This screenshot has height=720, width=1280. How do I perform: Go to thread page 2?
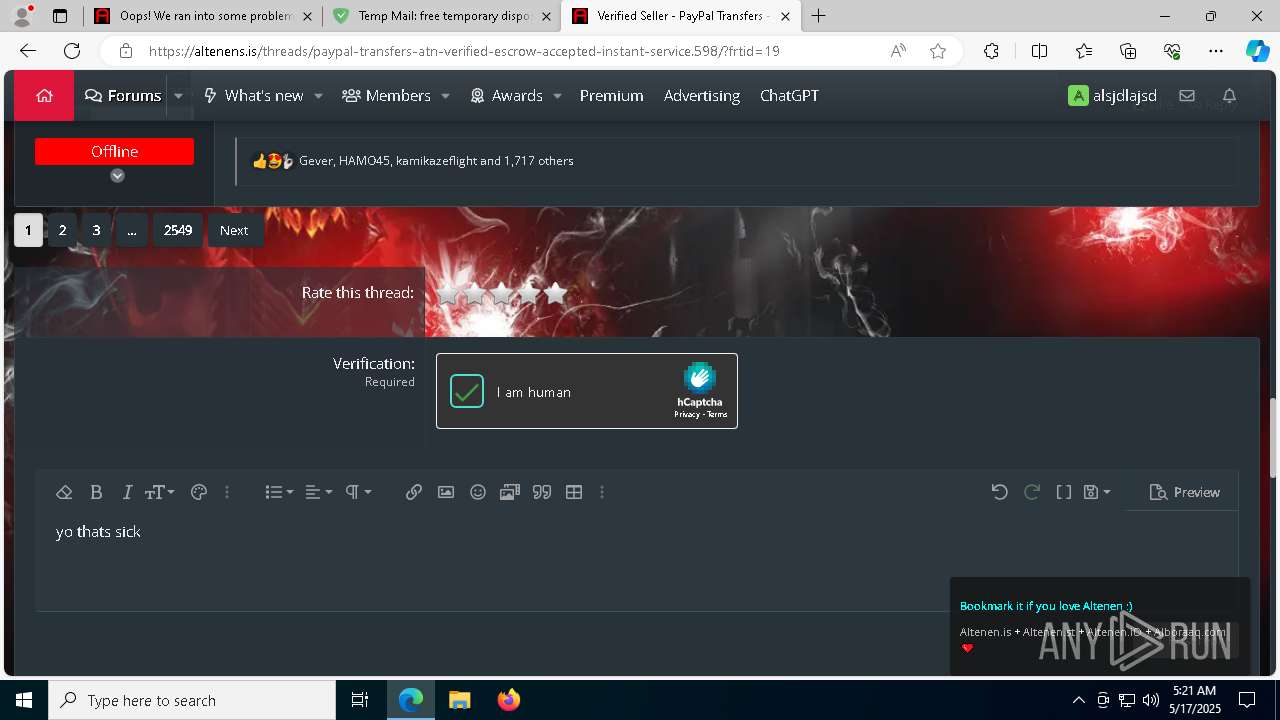point(62,230)
